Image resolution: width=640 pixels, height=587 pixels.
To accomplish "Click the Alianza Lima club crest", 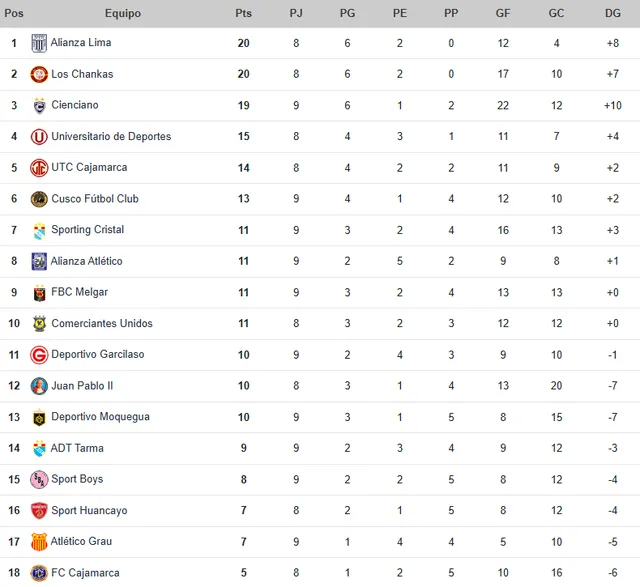I will pyautogui.click(x=39, y=43).
